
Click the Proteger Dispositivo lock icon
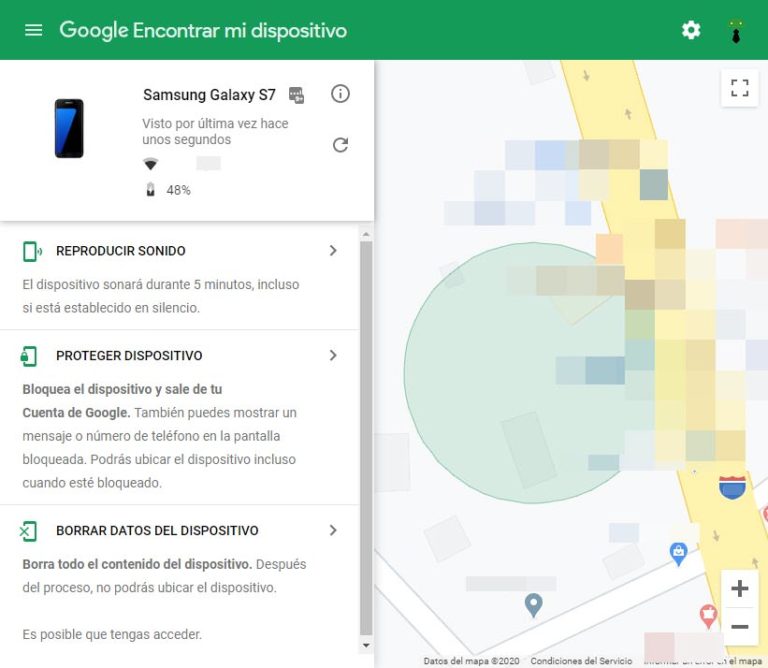[x=29, y=356]
